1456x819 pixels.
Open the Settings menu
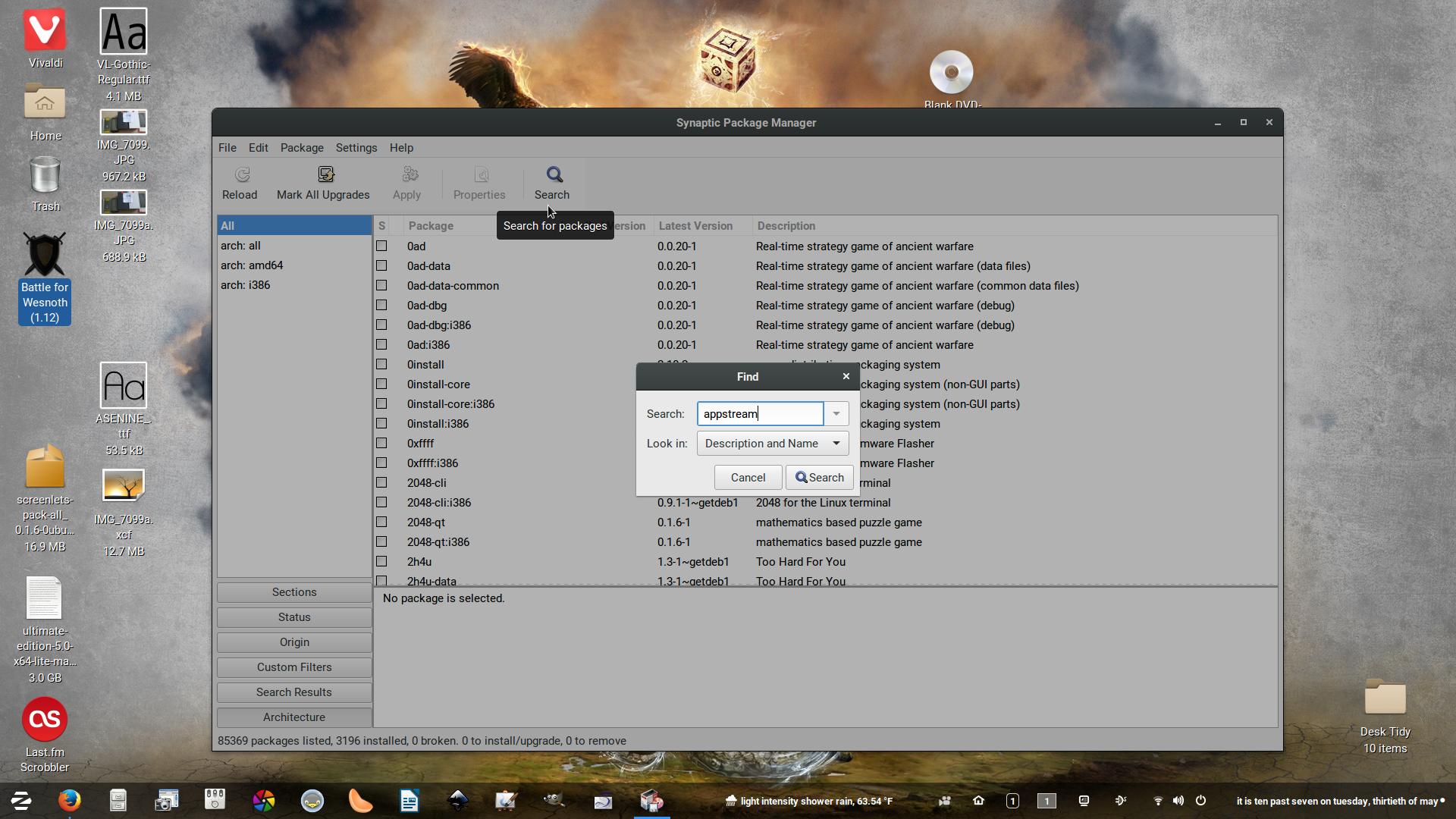click(356, 148)
